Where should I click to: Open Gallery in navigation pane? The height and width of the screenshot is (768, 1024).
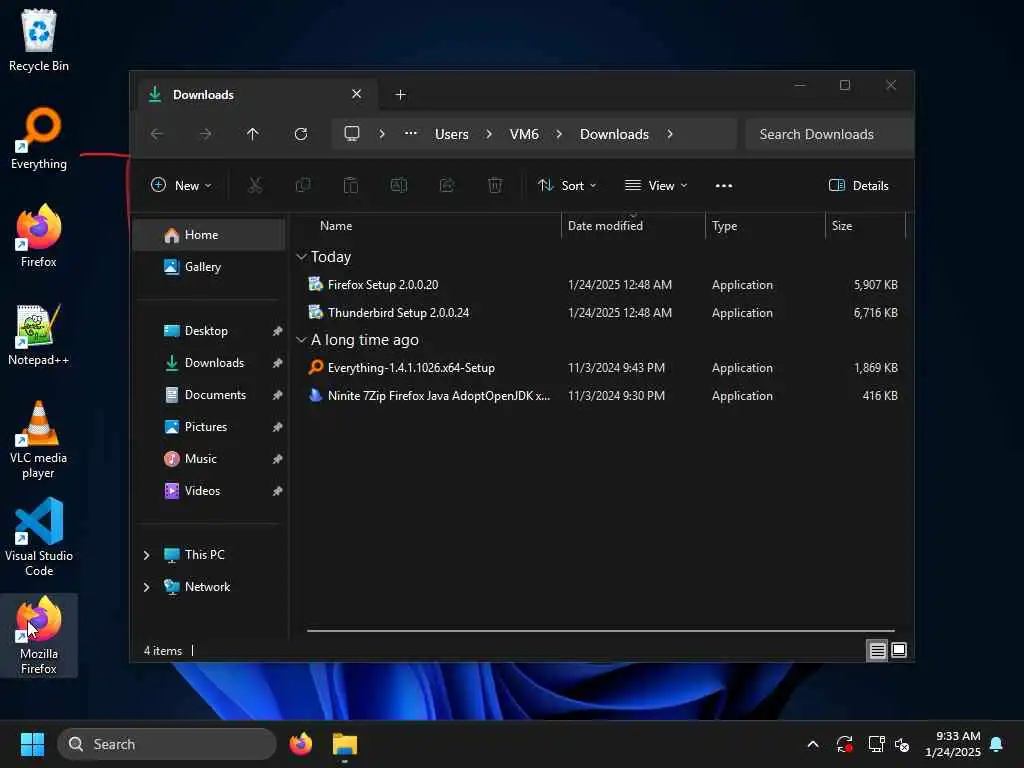click(209, 267)
